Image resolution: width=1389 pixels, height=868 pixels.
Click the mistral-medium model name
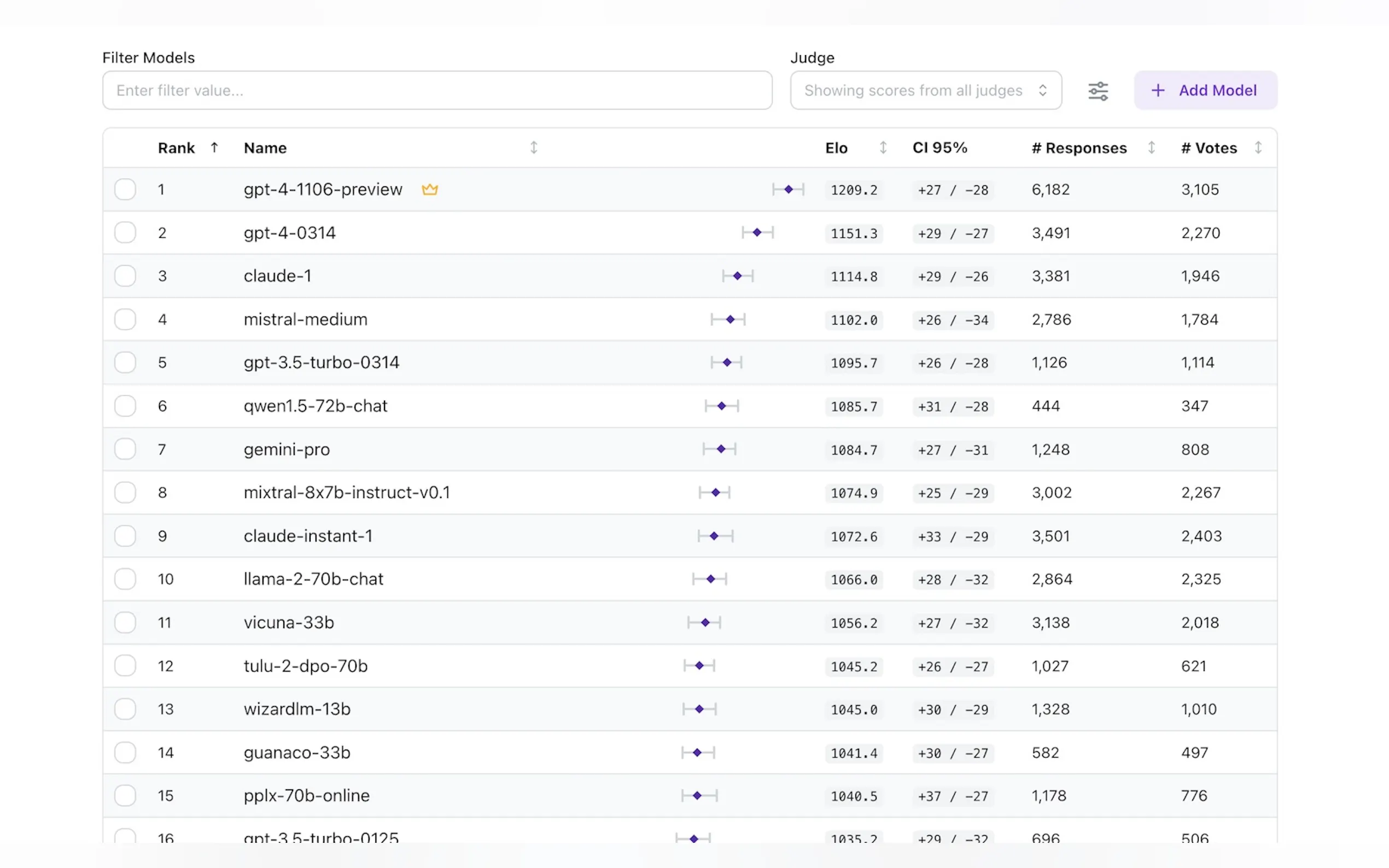click(305, 319)
